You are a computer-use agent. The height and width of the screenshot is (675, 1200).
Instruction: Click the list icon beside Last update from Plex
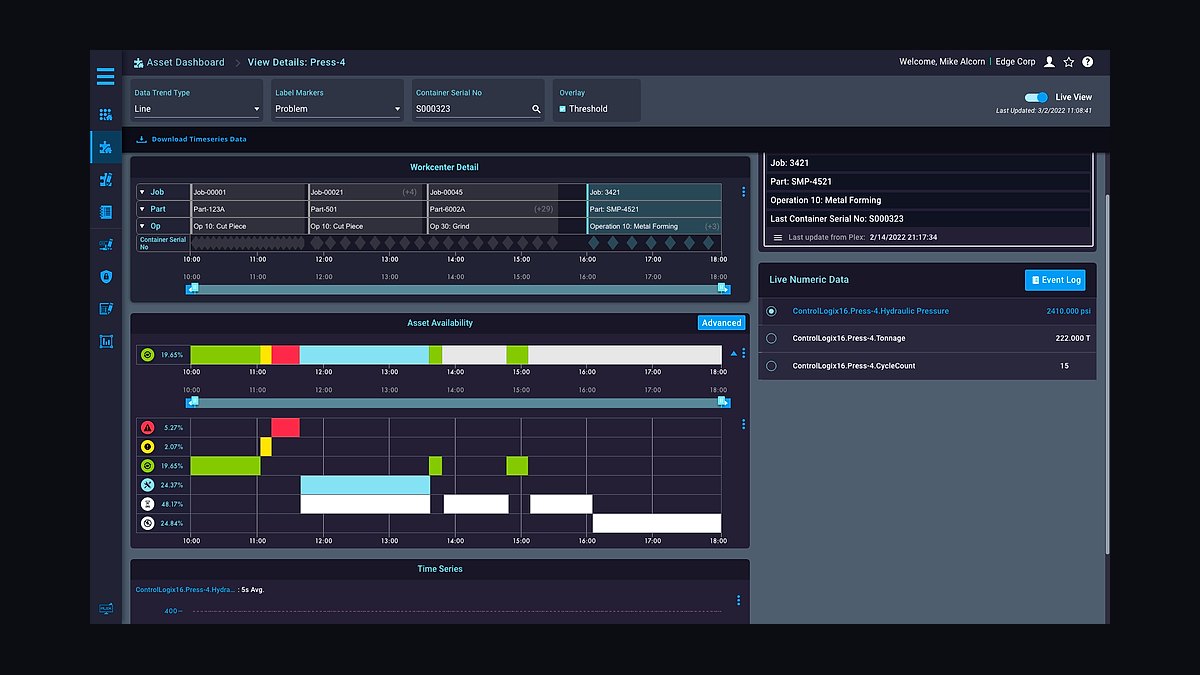click(778, 237)
